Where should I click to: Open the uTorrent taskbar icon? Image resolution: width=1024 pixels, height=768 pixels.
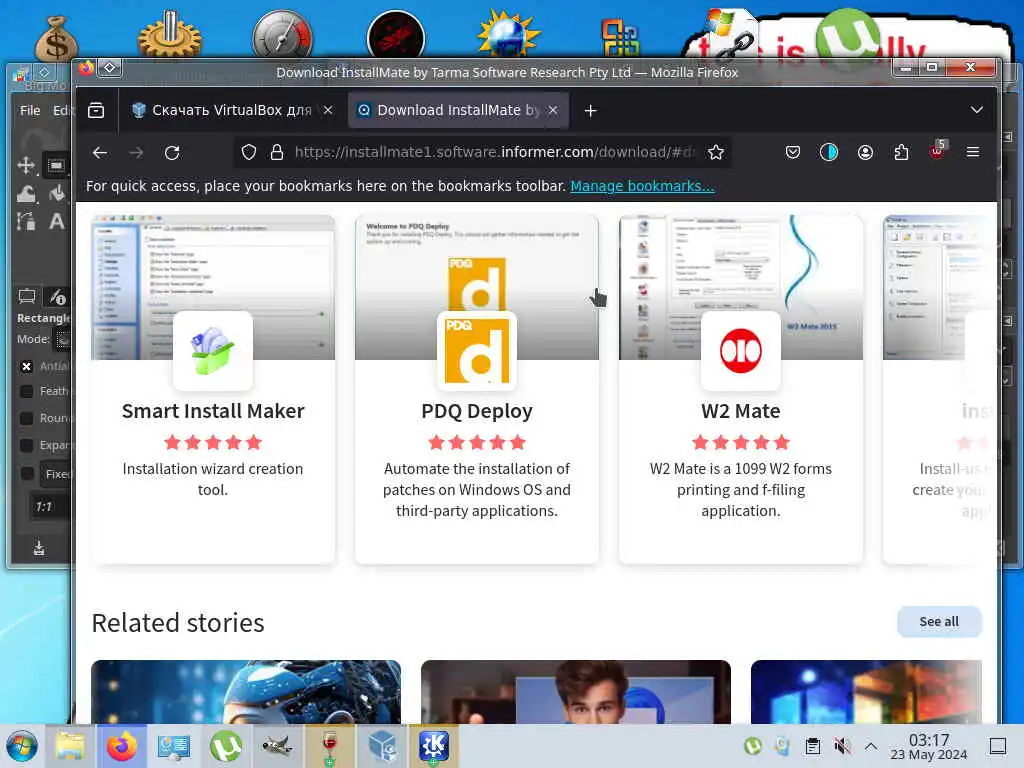(226, 746)
